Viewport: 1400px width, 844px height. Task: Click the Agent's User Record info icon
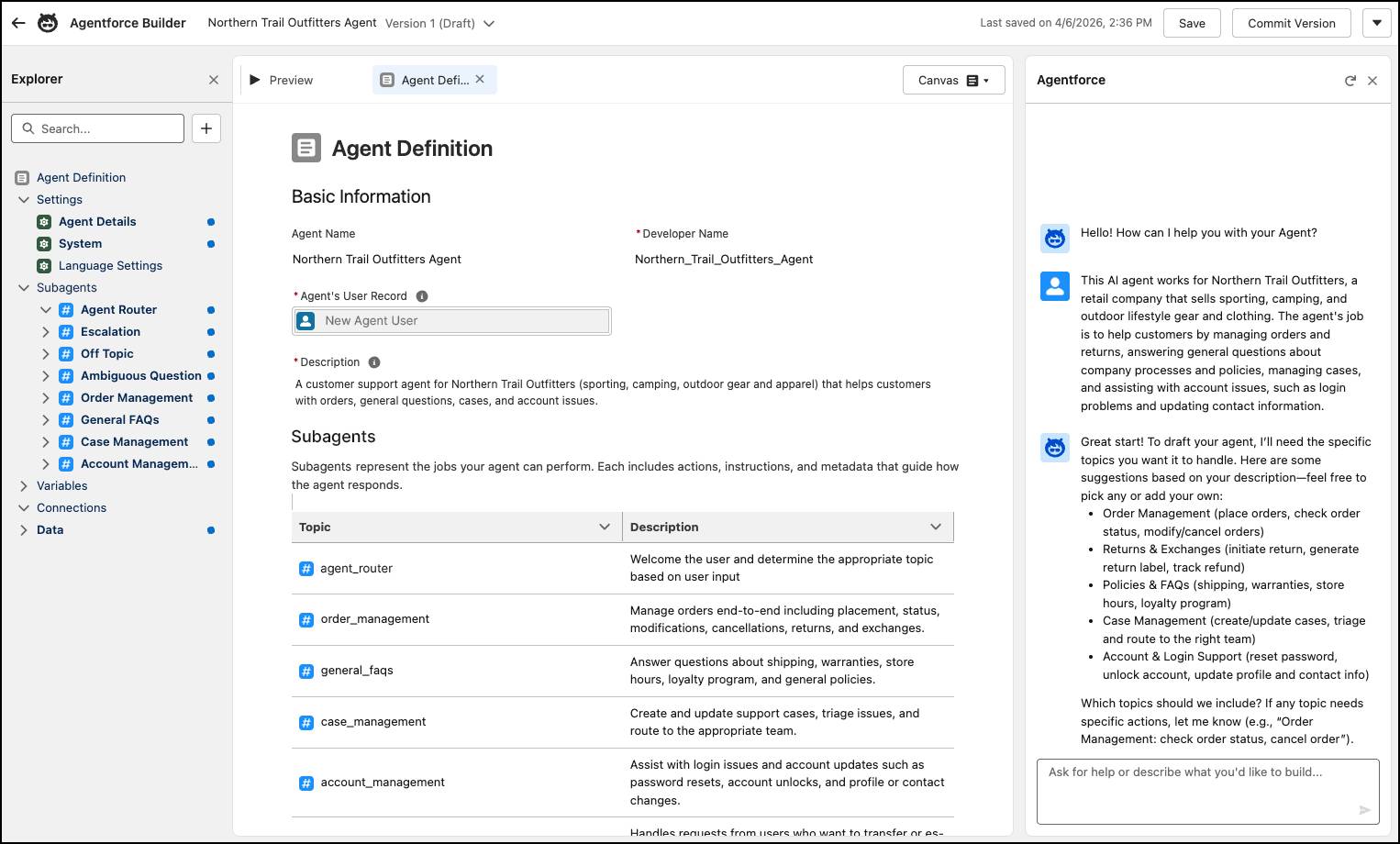(x=422, y=296)
